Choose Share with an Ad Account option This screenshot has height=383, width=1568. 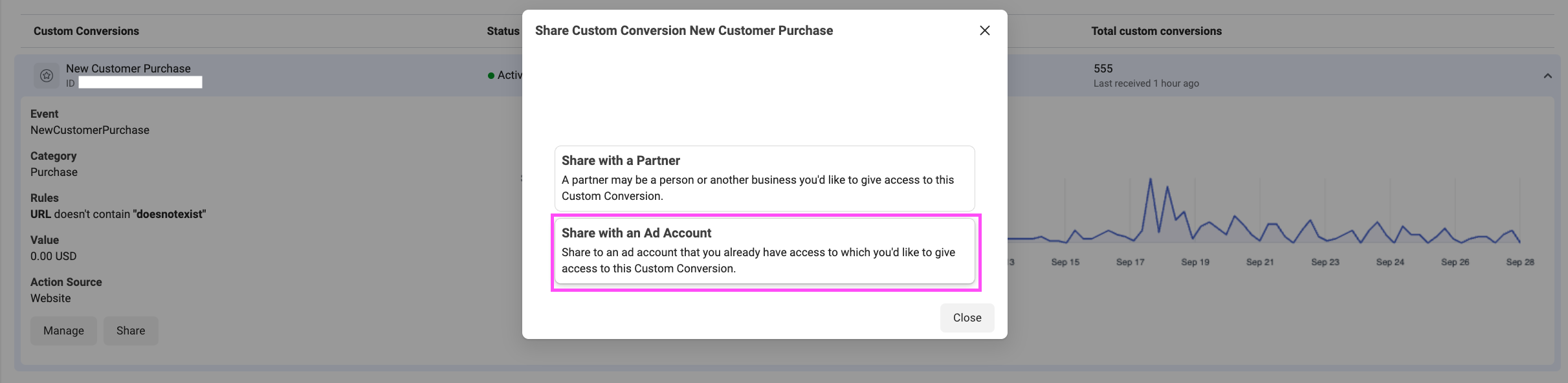(764, 250)
